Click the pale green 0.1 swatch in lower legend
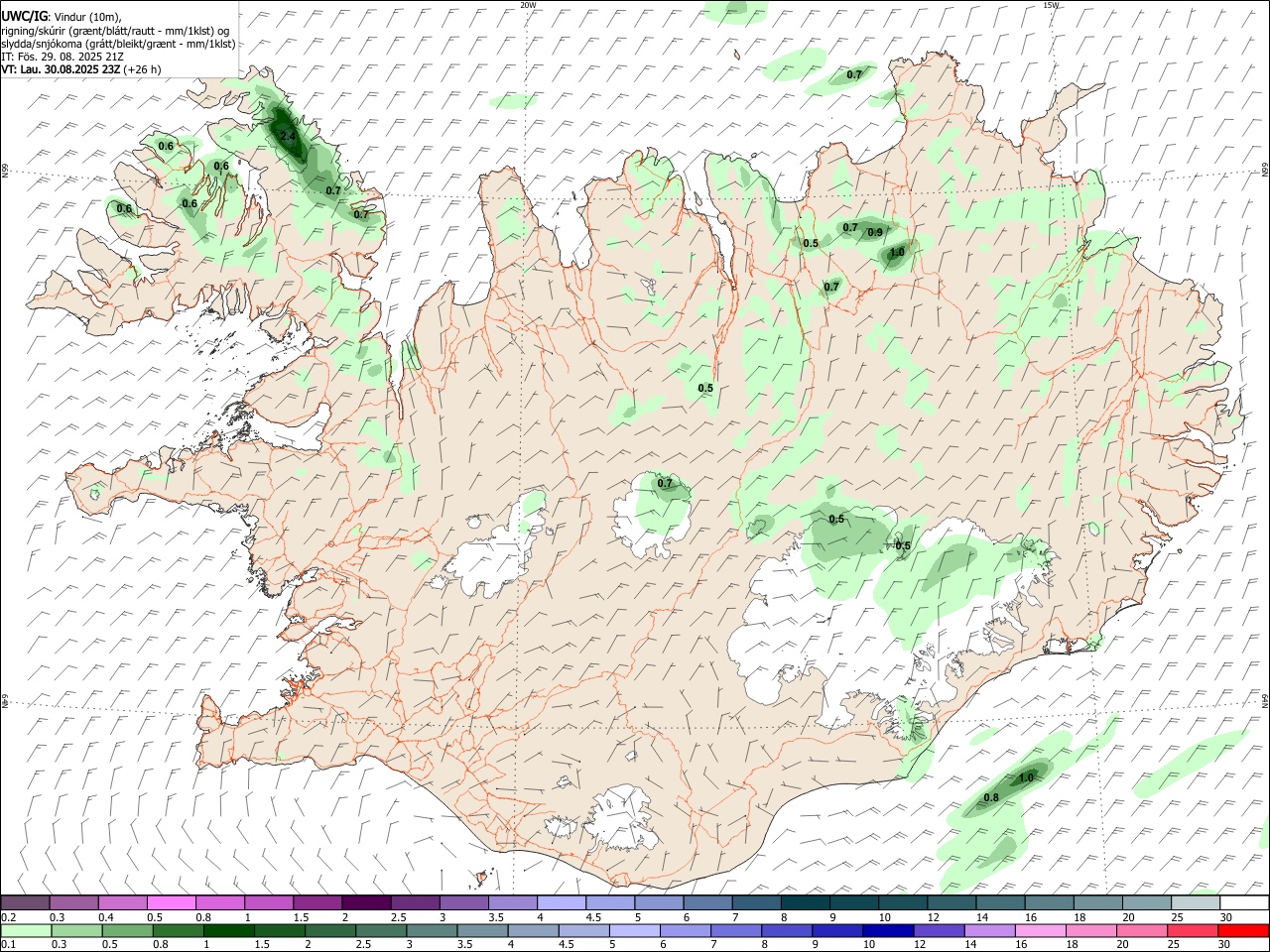The height and width of the screenshot is (952, 1270). (x=27, y=930)
